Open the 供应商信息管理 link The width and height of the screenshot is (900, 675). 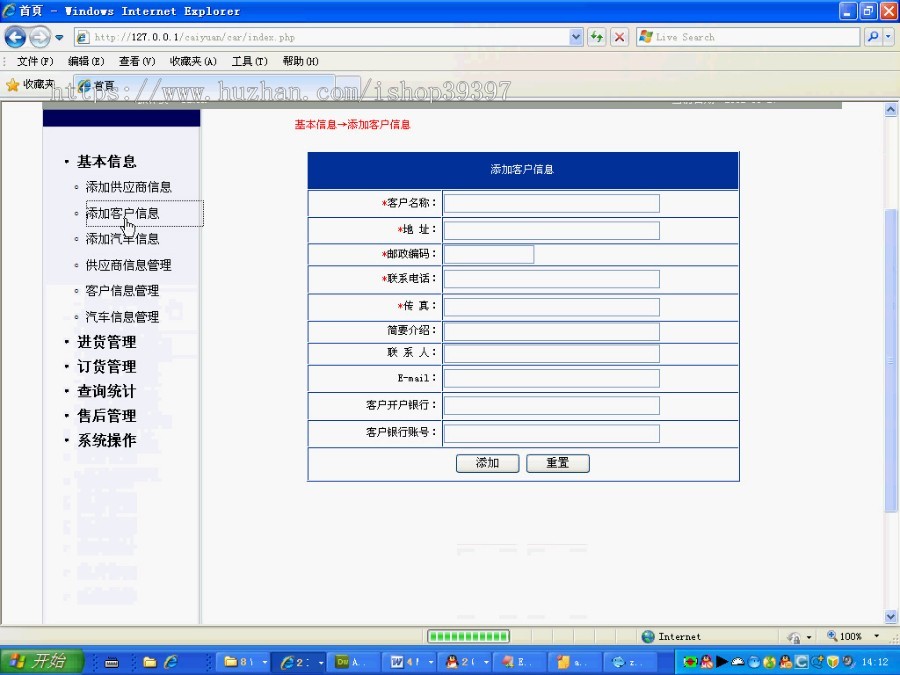(129, 265)
